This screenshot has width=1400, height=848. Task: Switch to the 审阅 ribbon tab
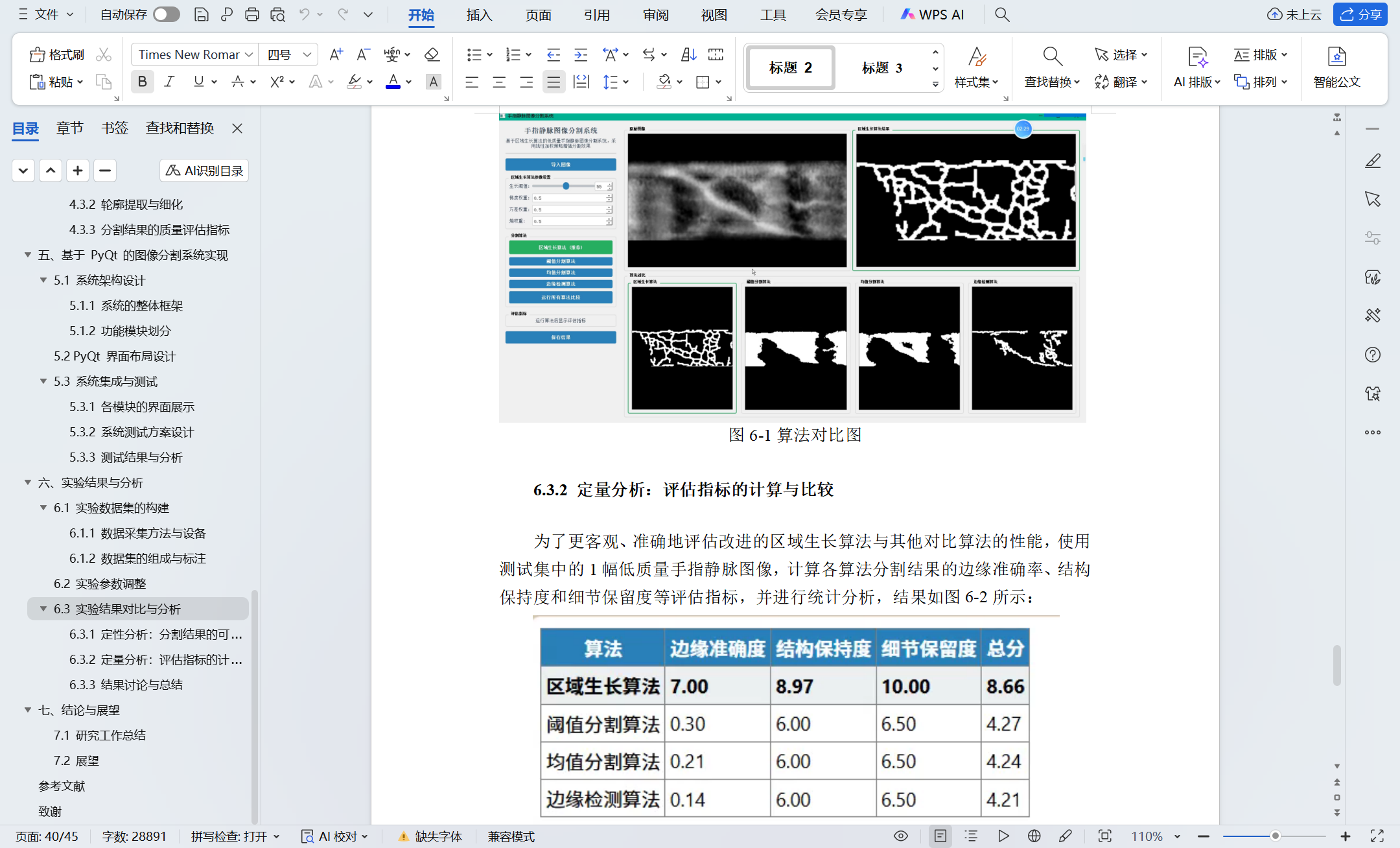point(655,14)
